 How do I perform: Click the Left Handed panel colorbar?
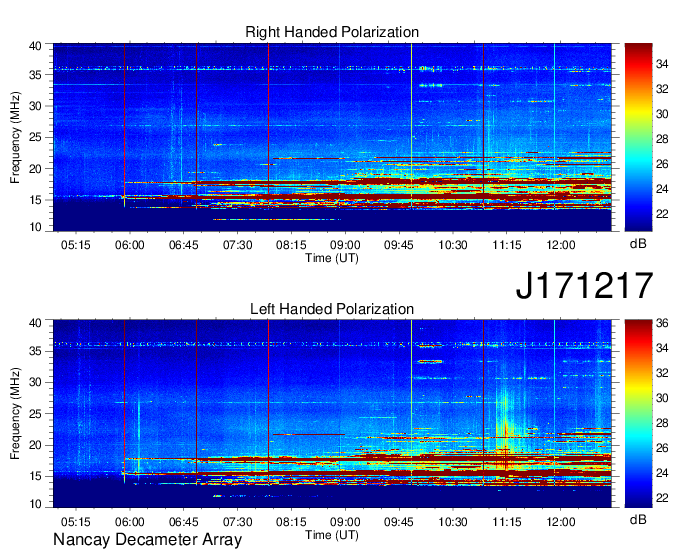[638, 414]
